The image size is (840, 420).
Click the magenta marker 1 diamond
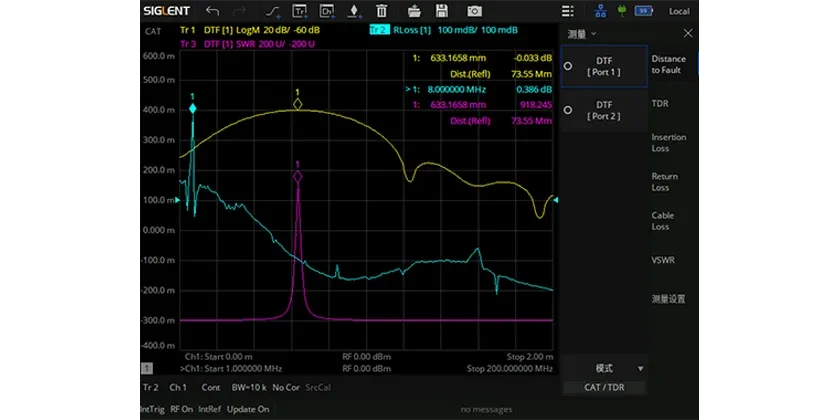point(297,176)
